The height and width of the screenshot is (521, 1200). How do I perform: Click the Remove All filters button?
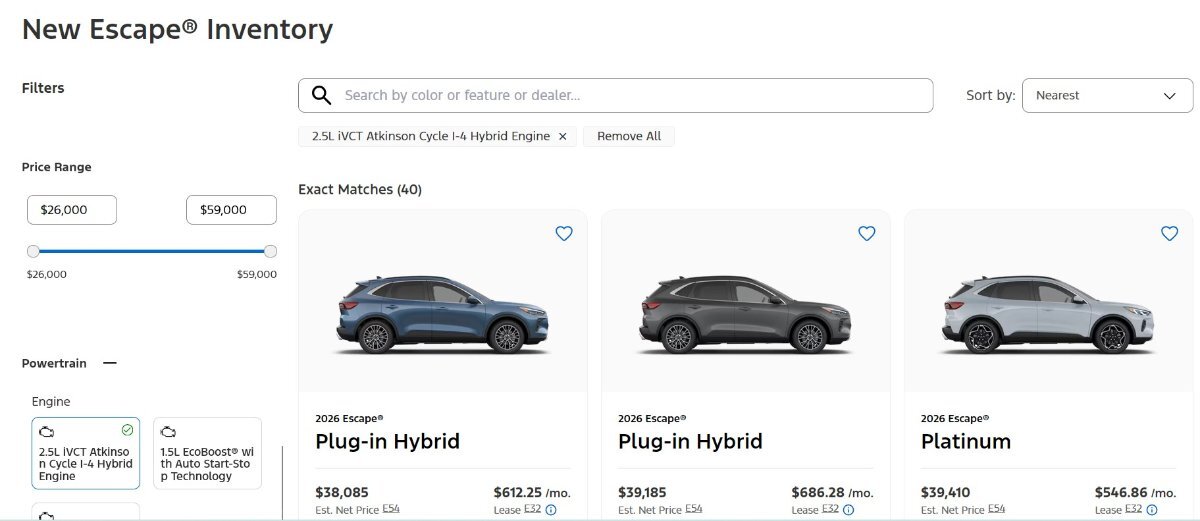(629, 136)
